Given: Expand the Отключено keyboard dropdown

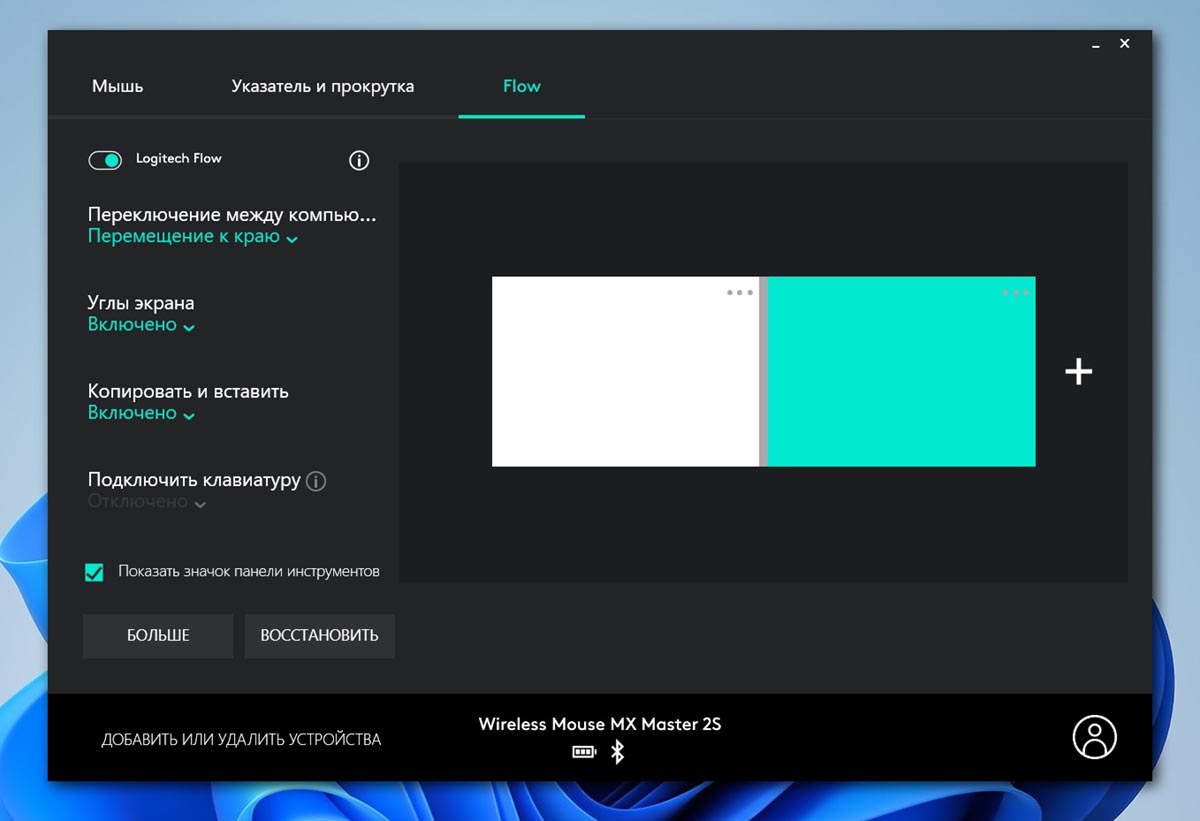Looking at the screenshot, I should (147, 502).
